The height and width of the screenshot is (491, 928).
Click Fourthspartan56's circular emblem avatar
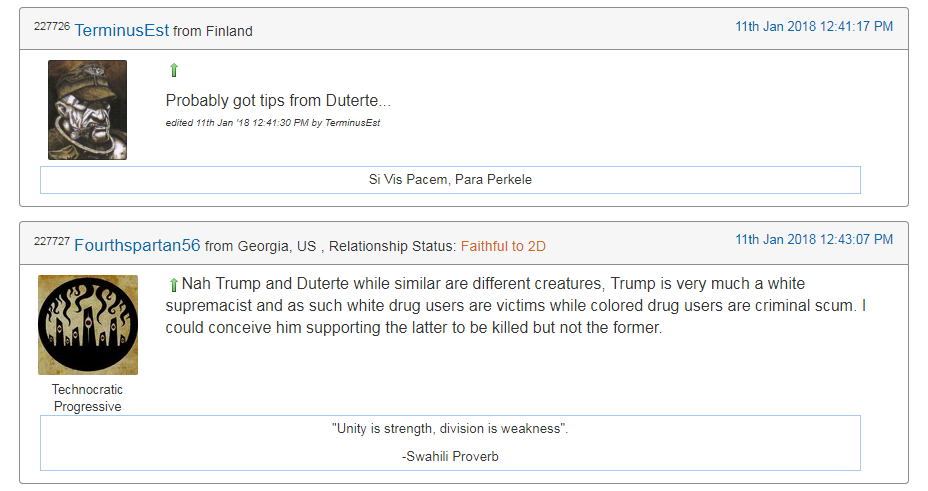88,325
